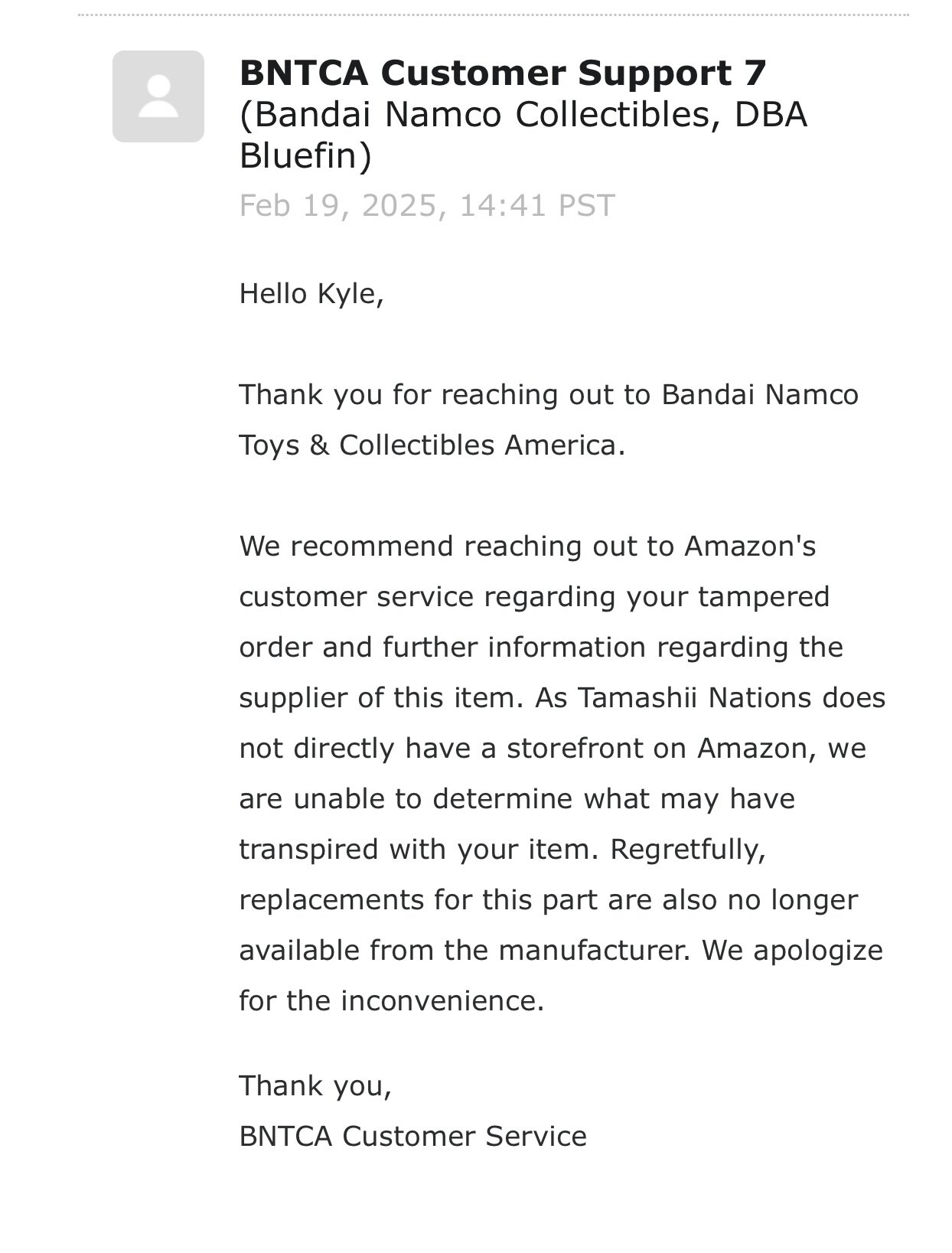Click the Toys & Collectibles America text
Viewport: 952px width, 1253px height.
point(432,445)
